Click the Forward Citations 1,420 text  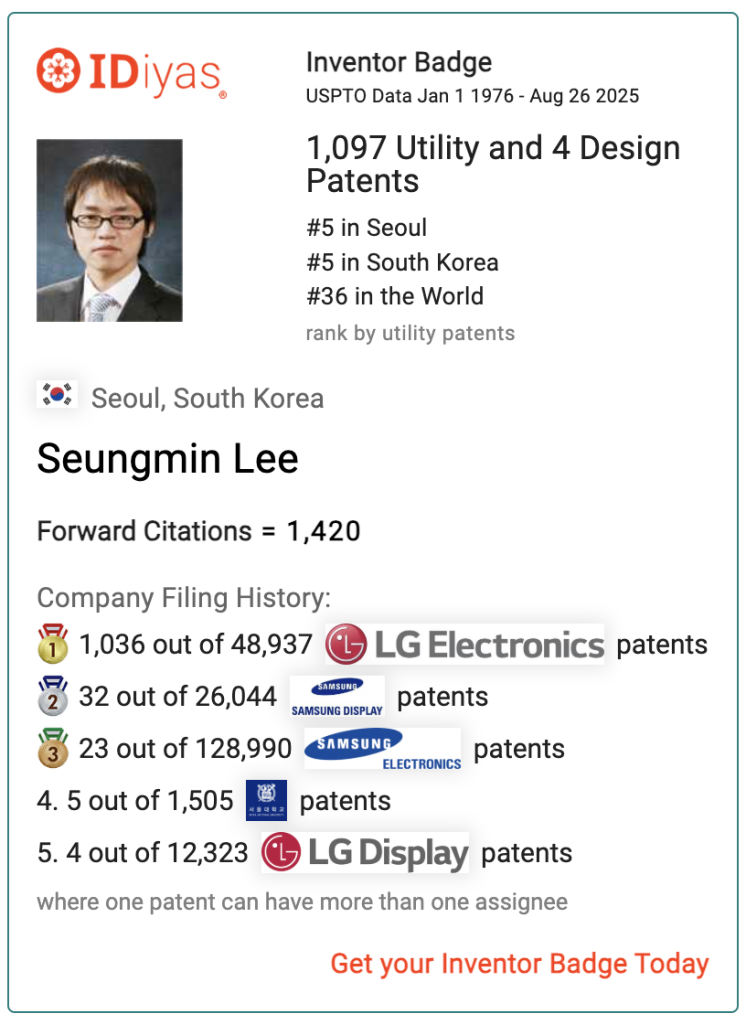click(x=199, y=532)
